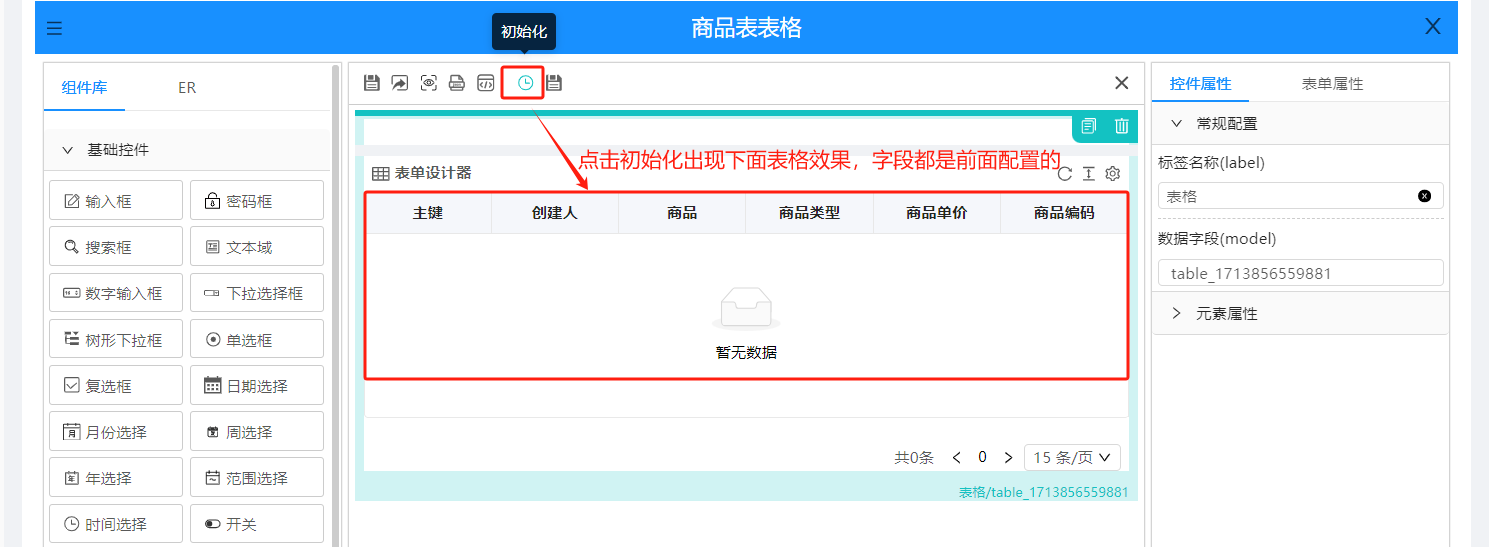
Task: Switch to the 表单属性 tab
Action: [1332, 84]
